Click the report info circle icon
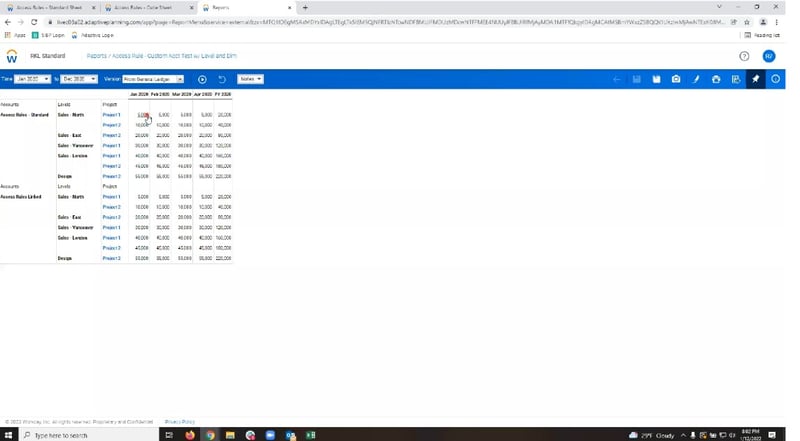 (x=775, y=79)
